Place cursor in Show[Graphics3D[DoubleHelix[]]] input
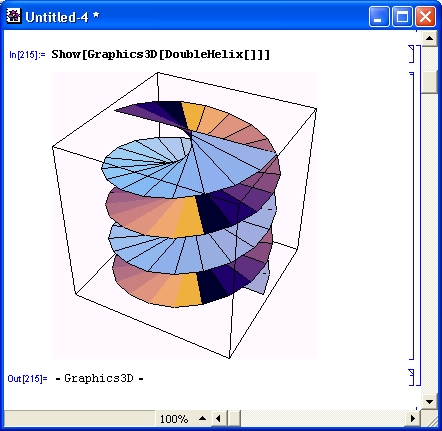Viewport: 442px width, 431px height. pos(160,54)
